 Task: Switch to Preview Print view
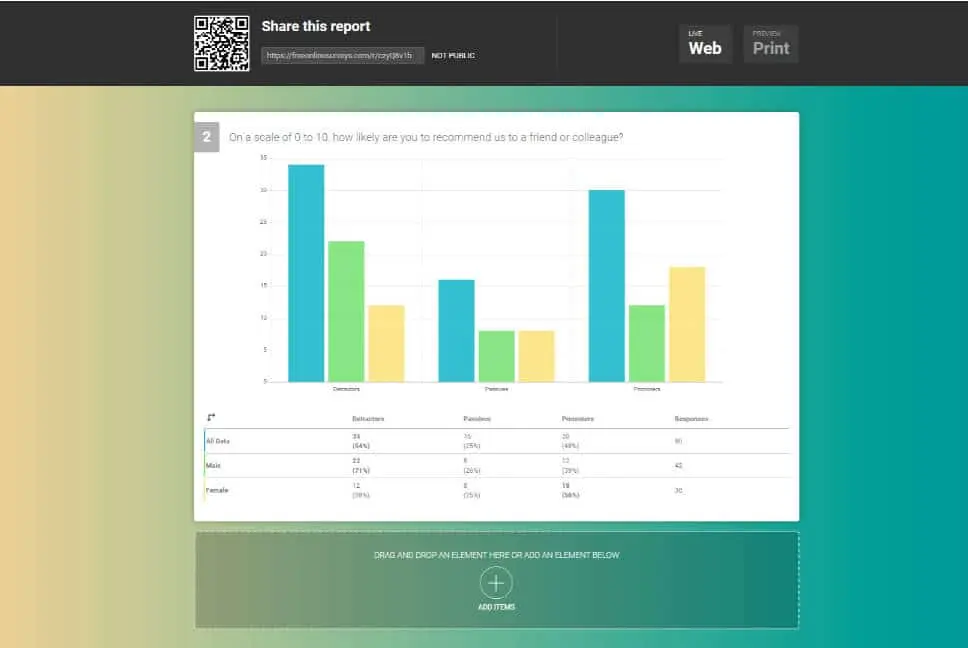[771, 44]
